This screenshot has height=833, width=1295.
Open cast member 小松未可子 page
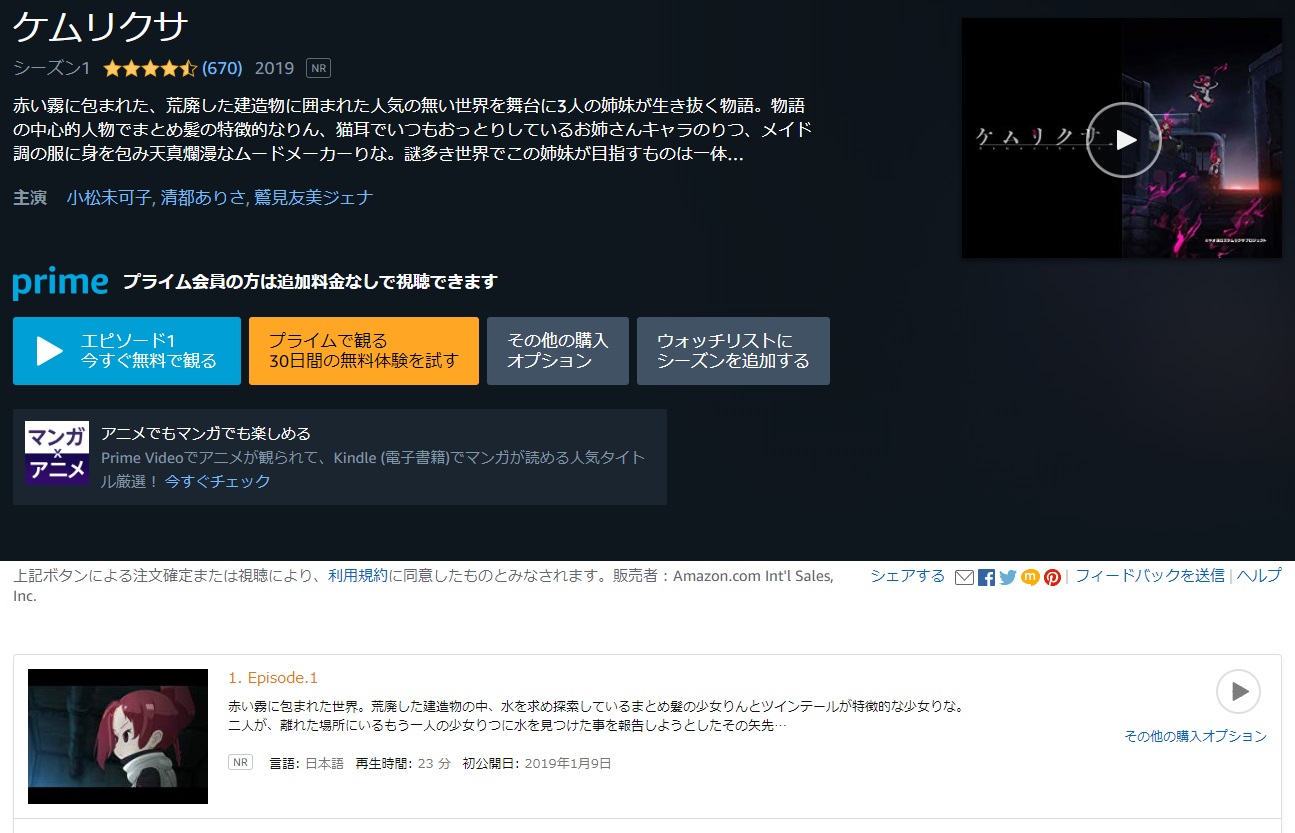pyautogui.click(x=108, y=197)
